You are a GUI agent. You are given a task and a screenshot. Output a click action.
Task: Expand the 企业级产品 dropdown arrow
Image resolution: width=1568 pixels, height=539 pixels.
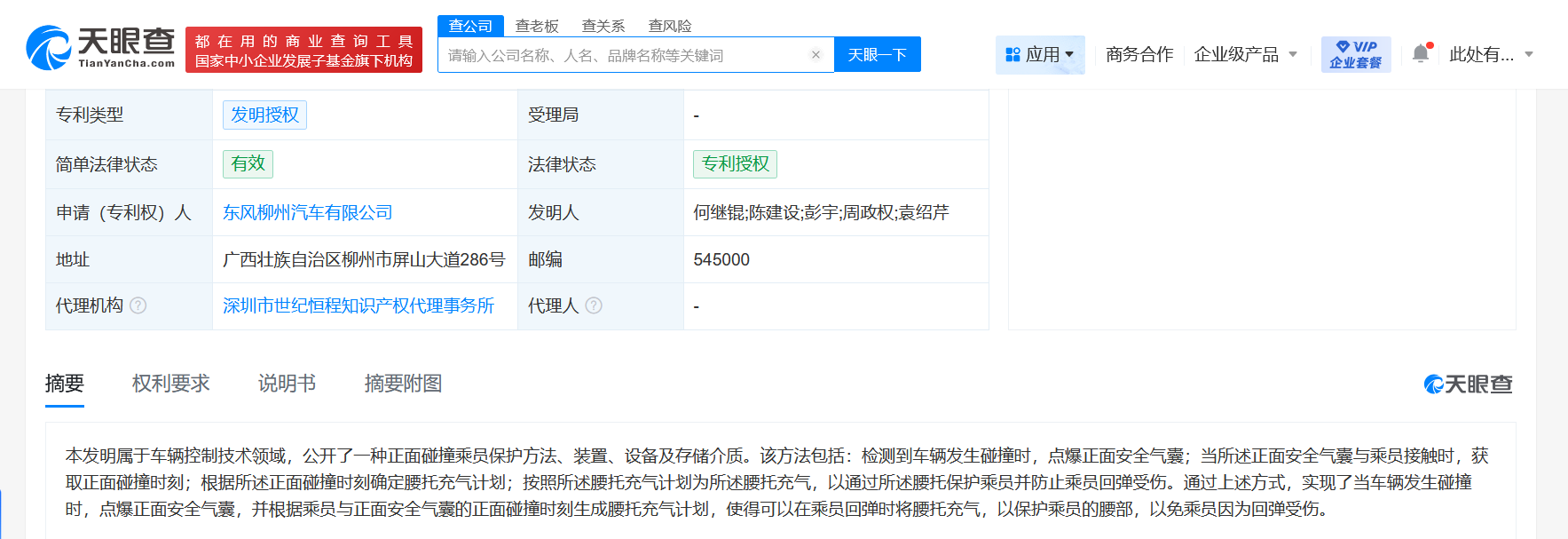click(1293, 55)
